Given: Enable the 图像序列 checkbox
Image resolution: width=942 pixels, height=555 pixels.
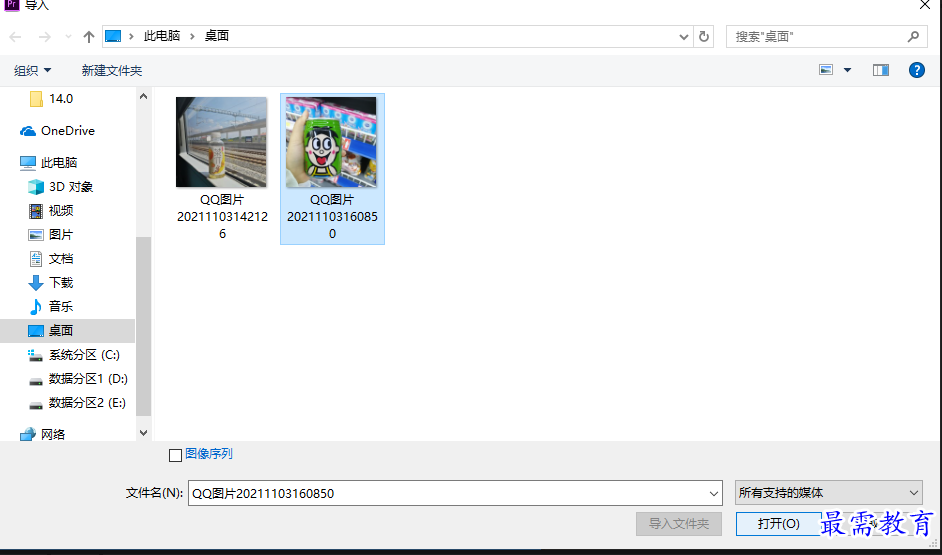Looking at the screenshot, I should [x=175, y=455].
